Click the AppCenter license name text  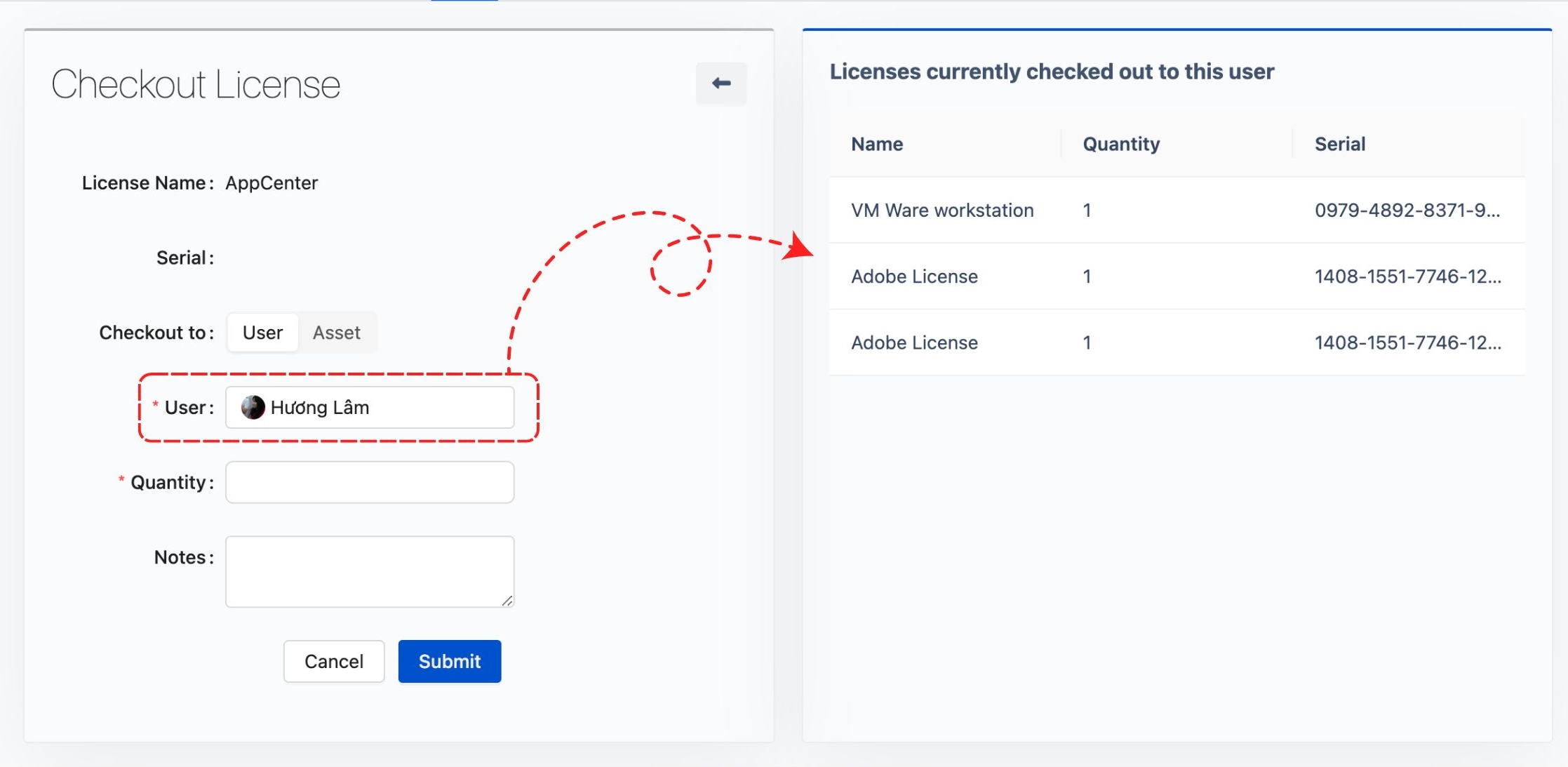[x=272, y=183]
